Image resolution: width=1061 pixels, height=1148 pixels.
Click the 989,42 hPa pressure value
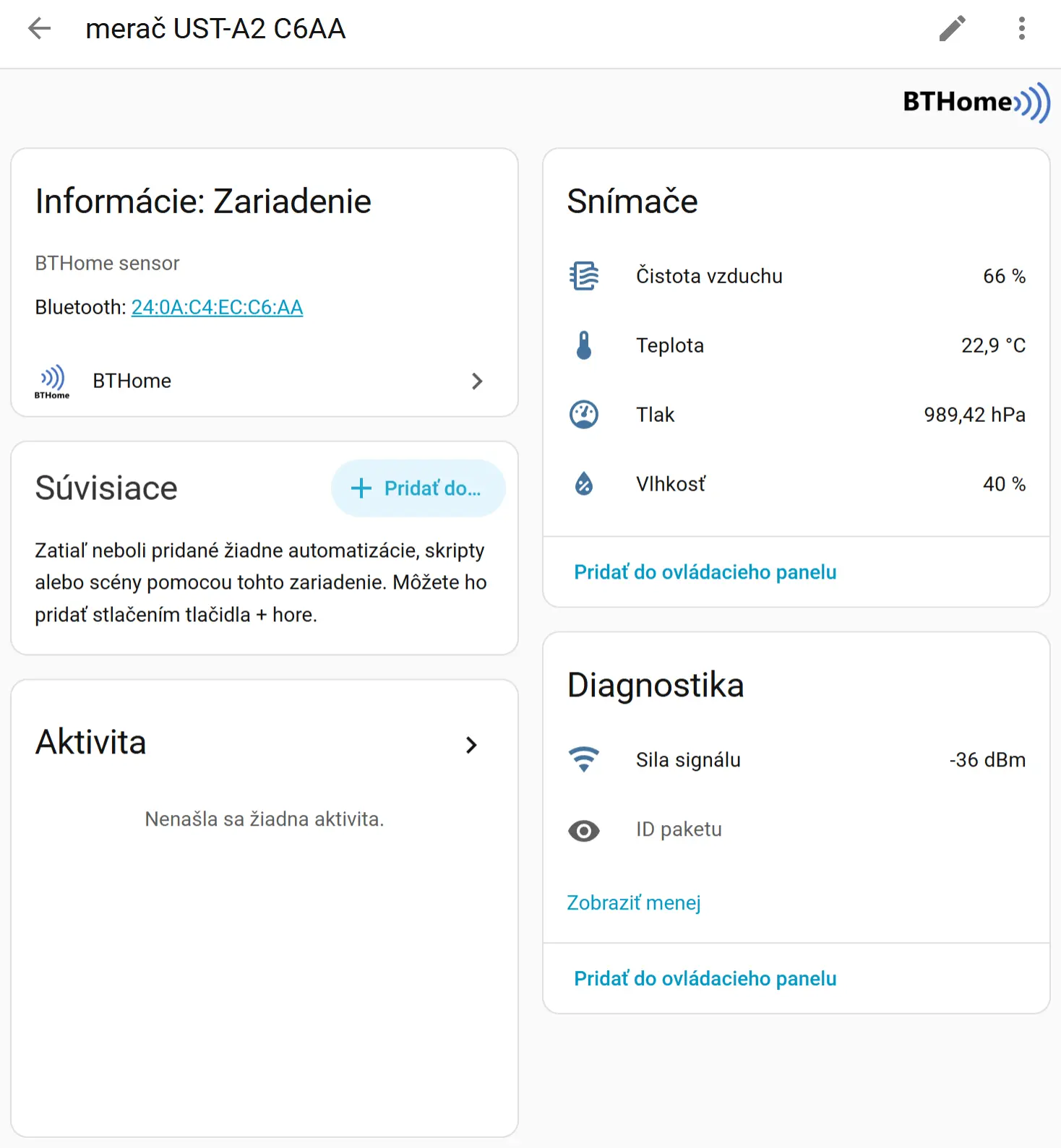click(x=974, y=415)
